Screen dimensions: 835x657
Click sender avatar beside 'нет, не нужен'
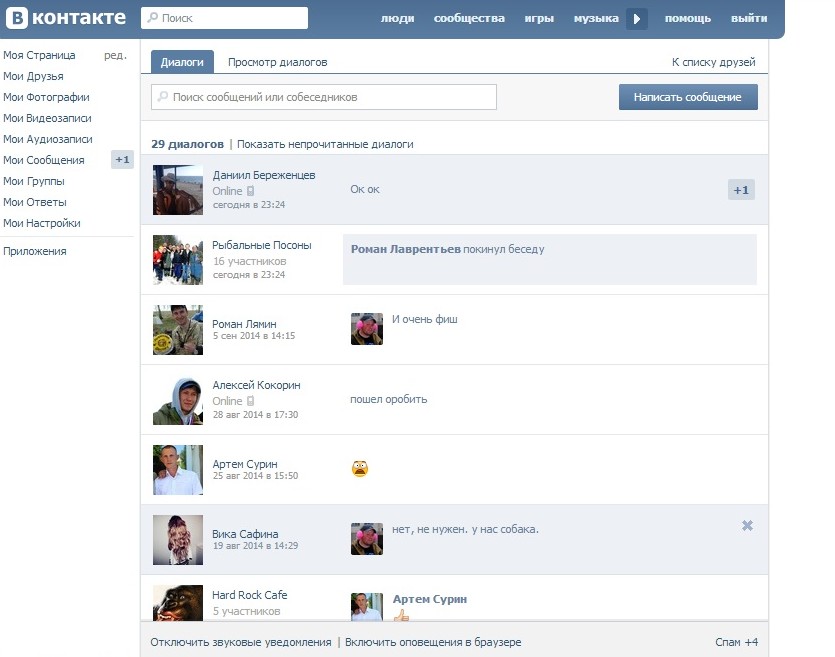[x=367, y=539]
